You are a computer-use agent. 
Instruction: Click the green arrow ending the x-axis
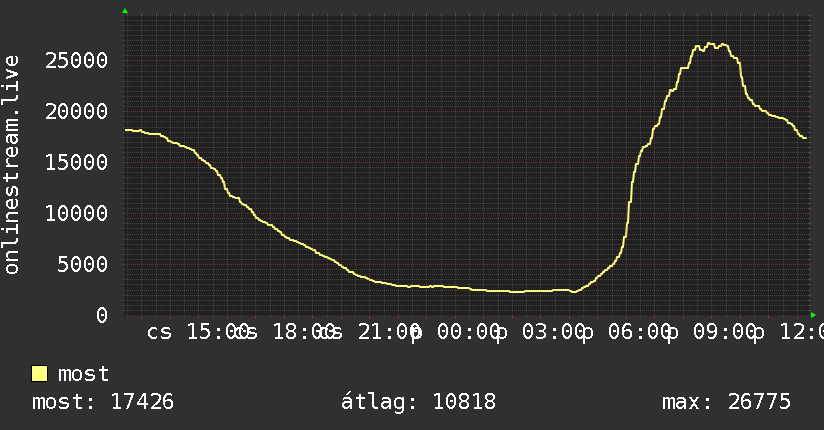coord(813,315)
